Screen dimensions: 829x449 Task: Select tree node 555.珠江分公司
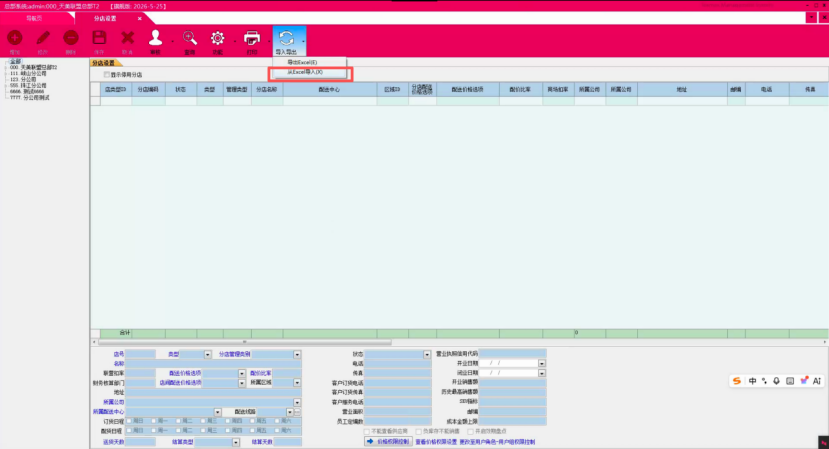pyautogui.click(x=28, y=85)
